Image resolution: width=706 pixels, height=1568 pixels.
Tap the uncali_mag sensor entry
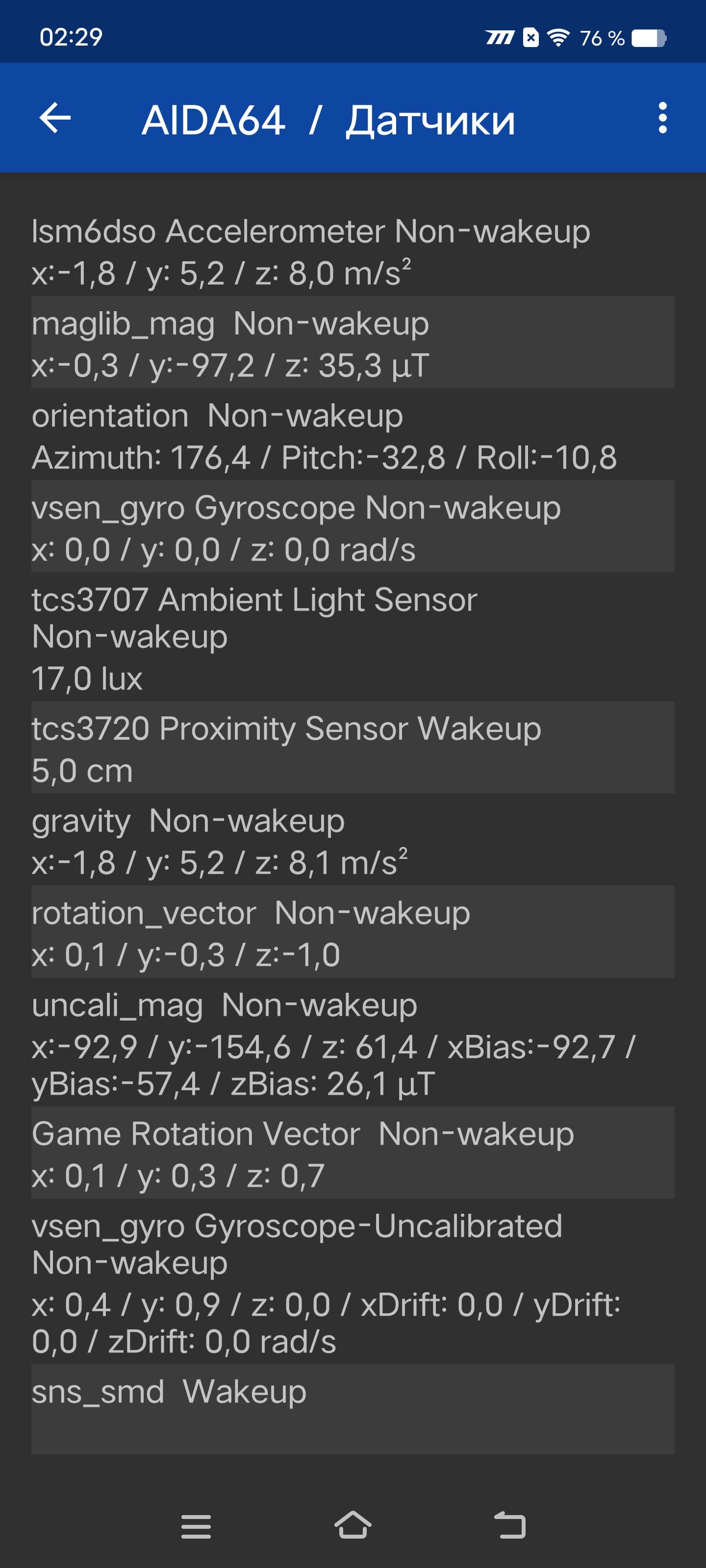pos(353,1043)
